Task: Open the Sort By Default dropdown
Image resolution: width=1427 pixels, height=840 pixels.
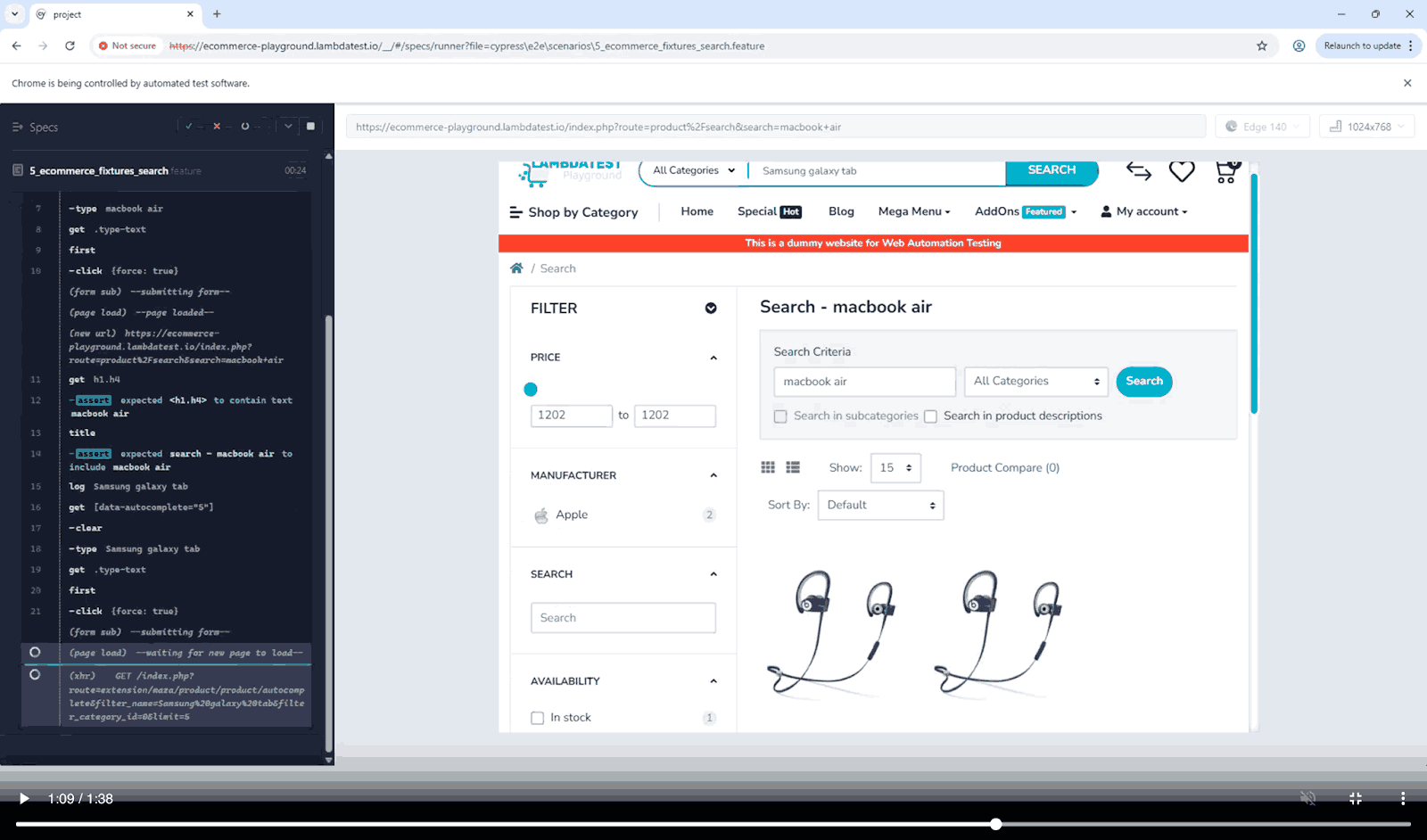Action: pyautogui.click(x=880, y=506)
